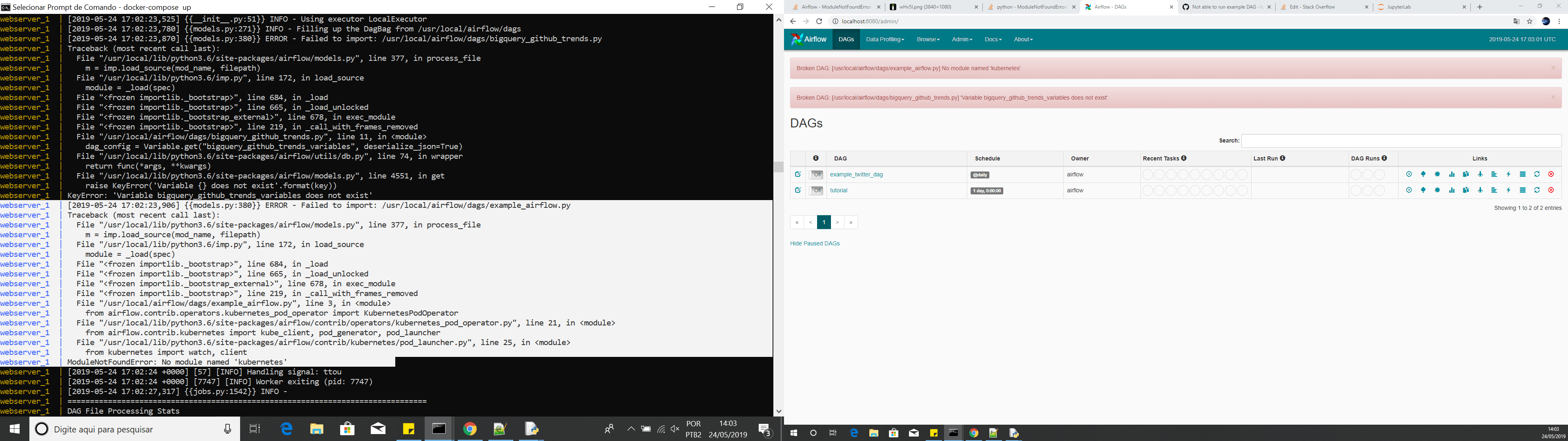Image resolution: width=1568 pixels, height=441 pixels.
Task: Open the DAGs menu in Airflow navbar
Action: tap(846, 40)
